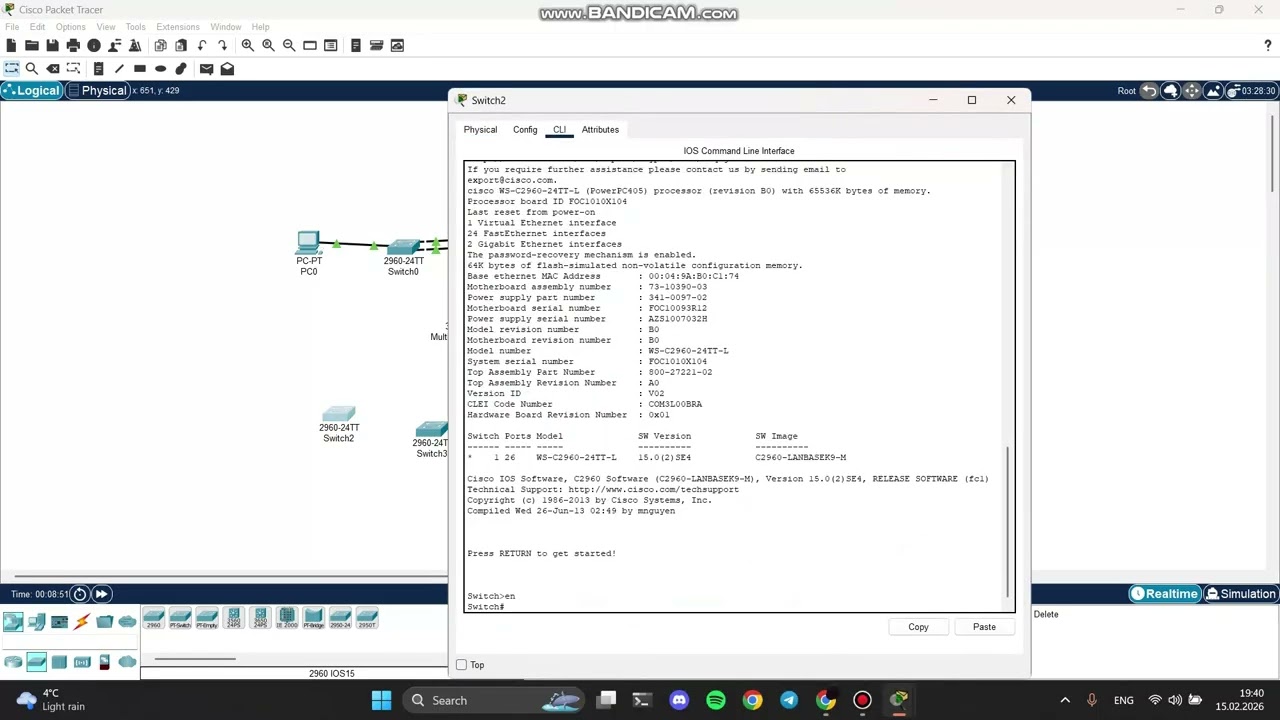Click the Move Object icon
1280x720 pixels.
click(x=1192, y=91)
